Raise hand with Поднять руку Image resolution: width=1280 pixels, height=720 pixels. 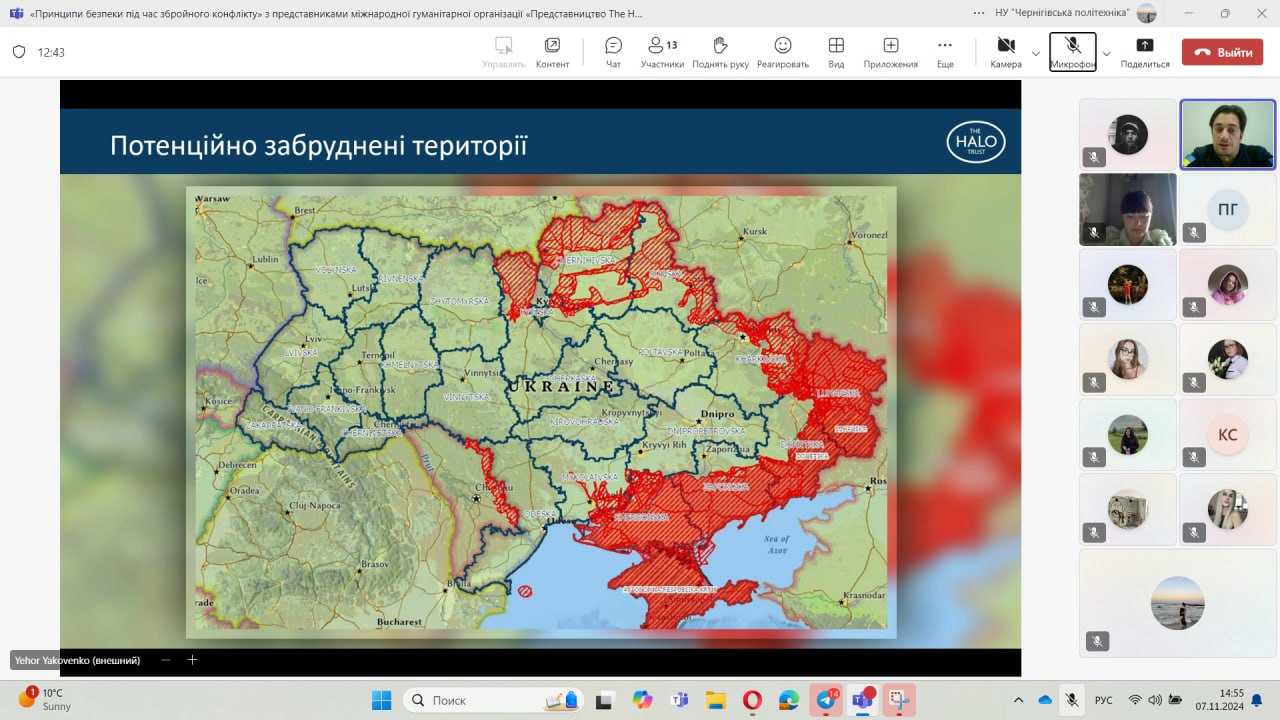click(x=720, y=52)
